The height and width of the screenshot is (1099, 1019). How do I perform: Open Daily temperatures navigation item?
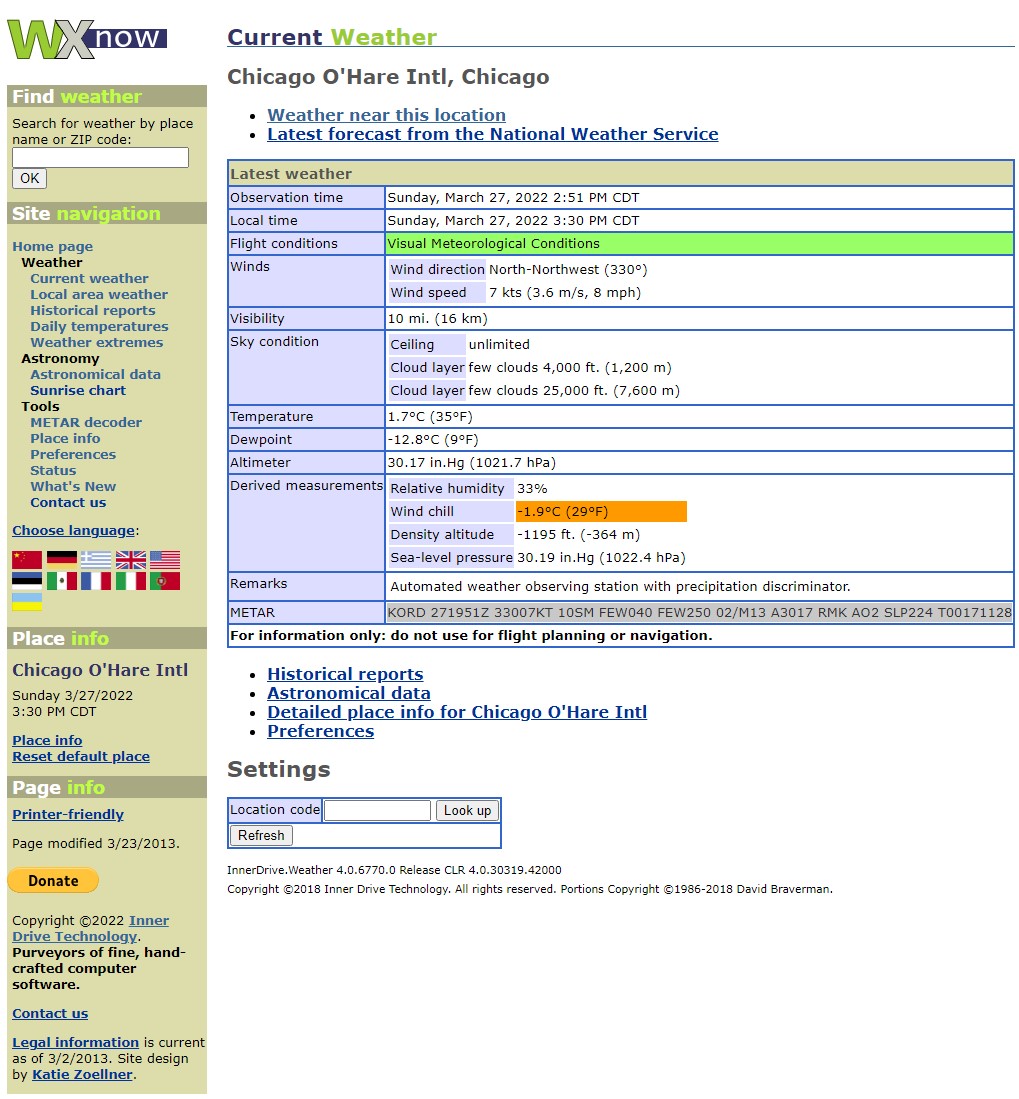[99, 327]
